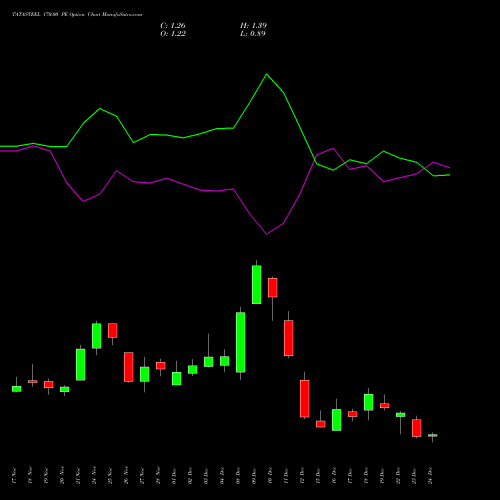Click the green indicator line's highest peak
The height and width of the screenshot is (500, 500).
click(x=266, y=74)
